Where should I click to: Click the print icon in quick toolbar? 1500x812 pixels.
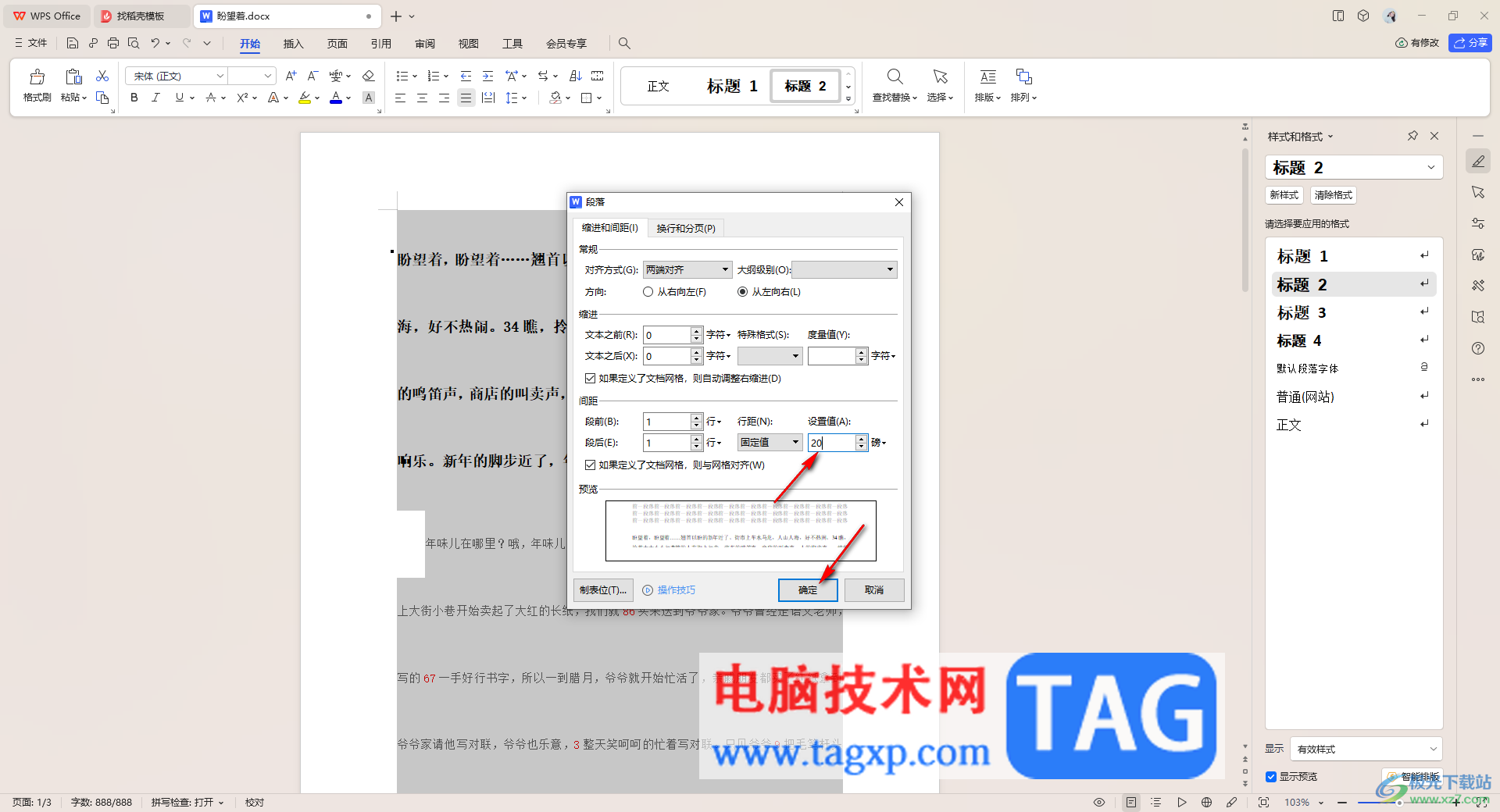pos(113,43)
